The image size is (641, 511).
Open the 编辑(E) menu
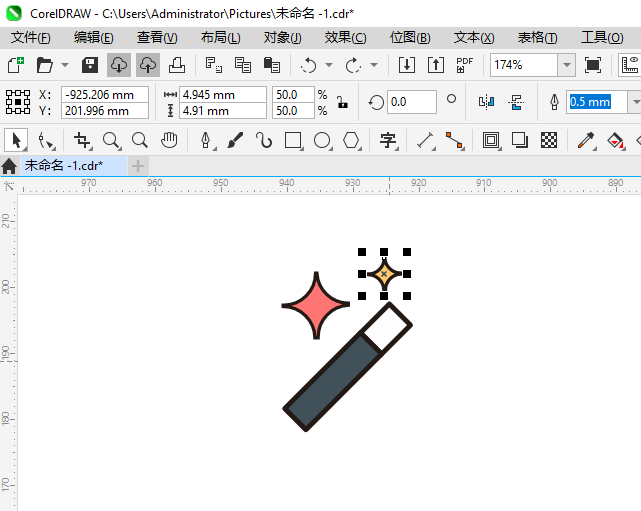tap(94, 38)
